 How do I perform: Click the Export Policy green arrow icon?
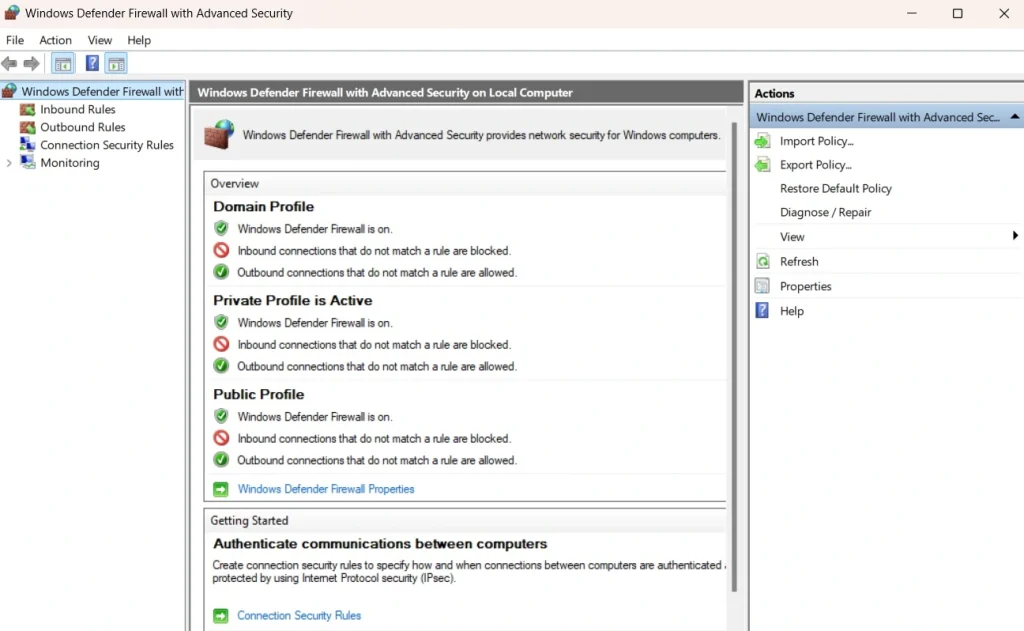762,165
